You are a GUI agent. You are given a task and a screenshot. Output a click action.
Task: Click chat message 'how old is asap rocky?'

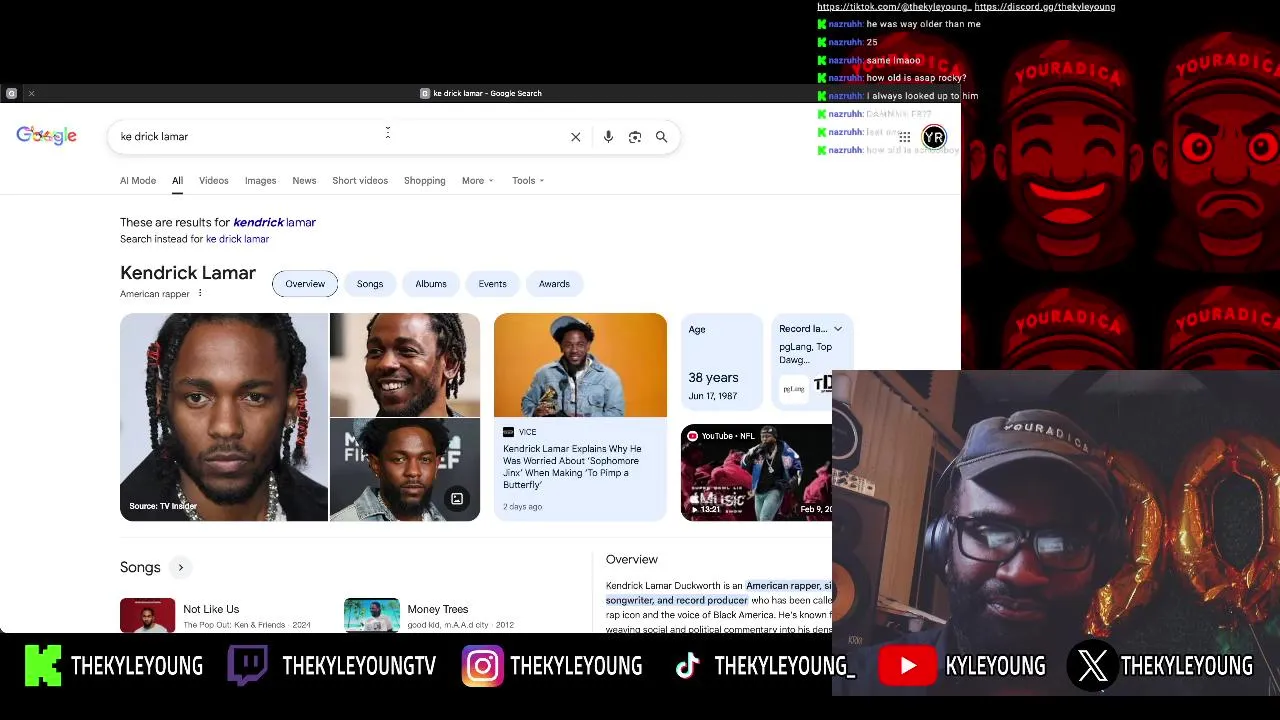916,78
